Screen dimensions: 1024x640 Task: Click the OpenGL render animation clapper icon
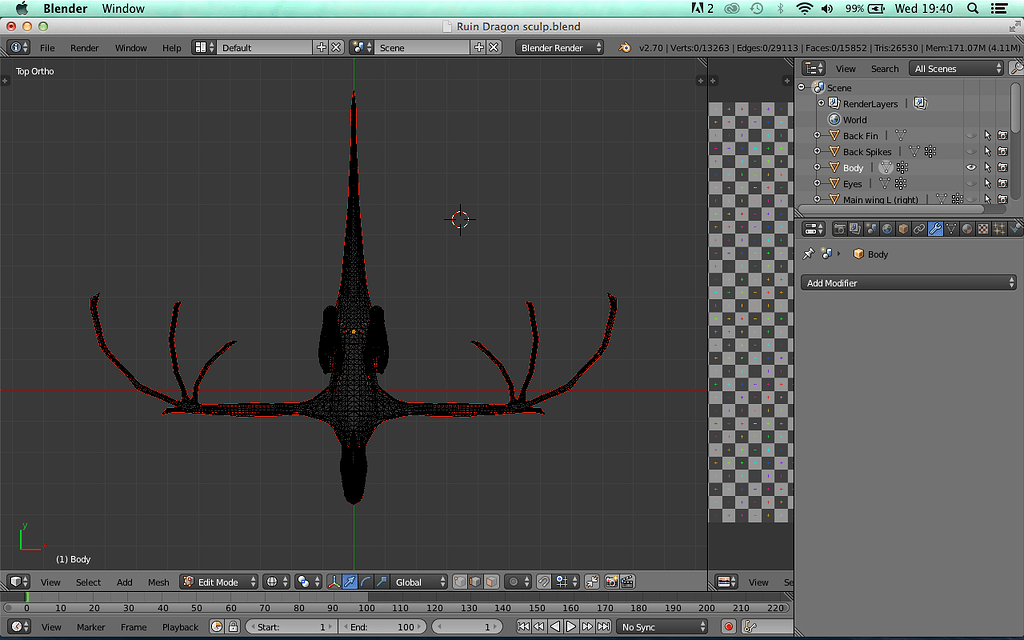627,582
